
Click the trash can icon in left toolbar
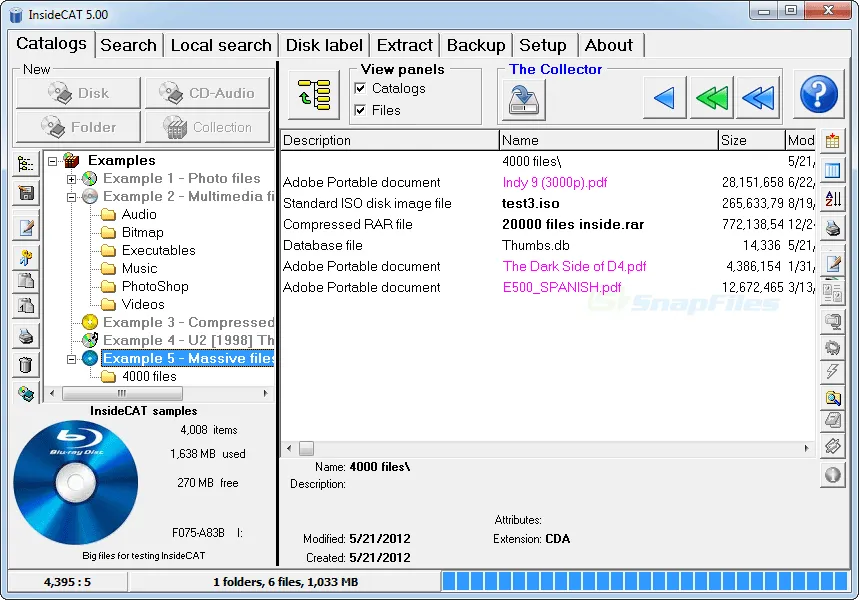click(27, 365)
